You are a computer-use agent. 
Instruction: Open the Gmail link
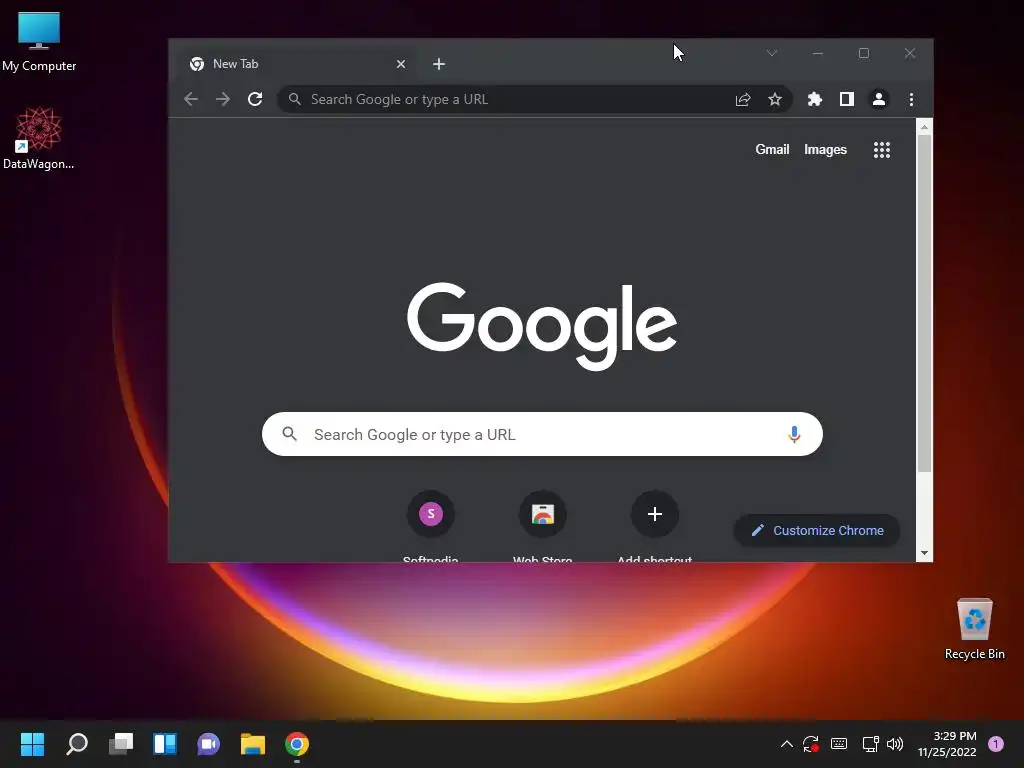(772, 150)
